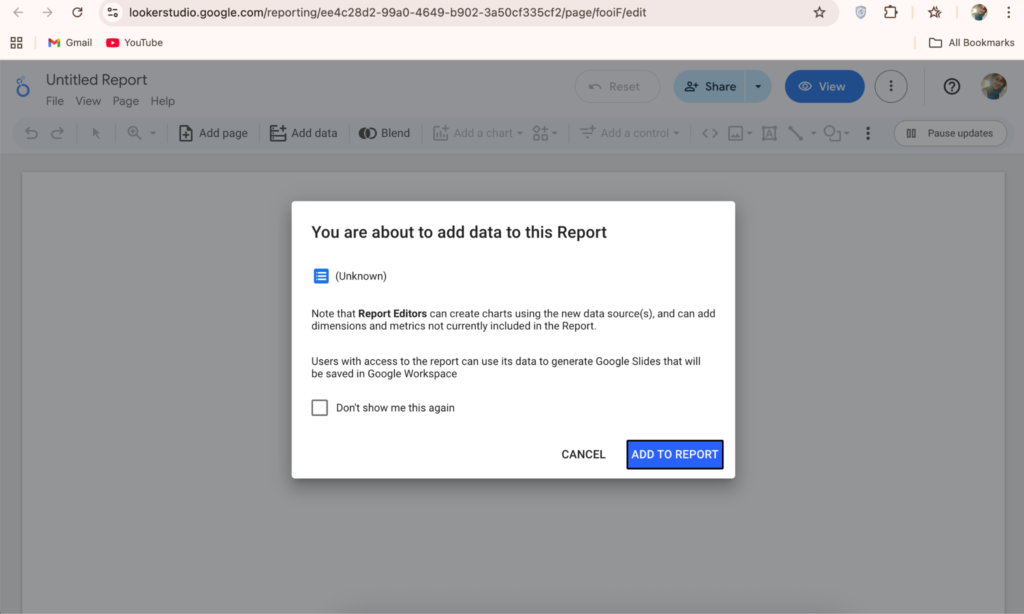Click the ADD TO REPORT button
Screen dimensions: 1024x614
pyautogui.click(x=675, y=454)
